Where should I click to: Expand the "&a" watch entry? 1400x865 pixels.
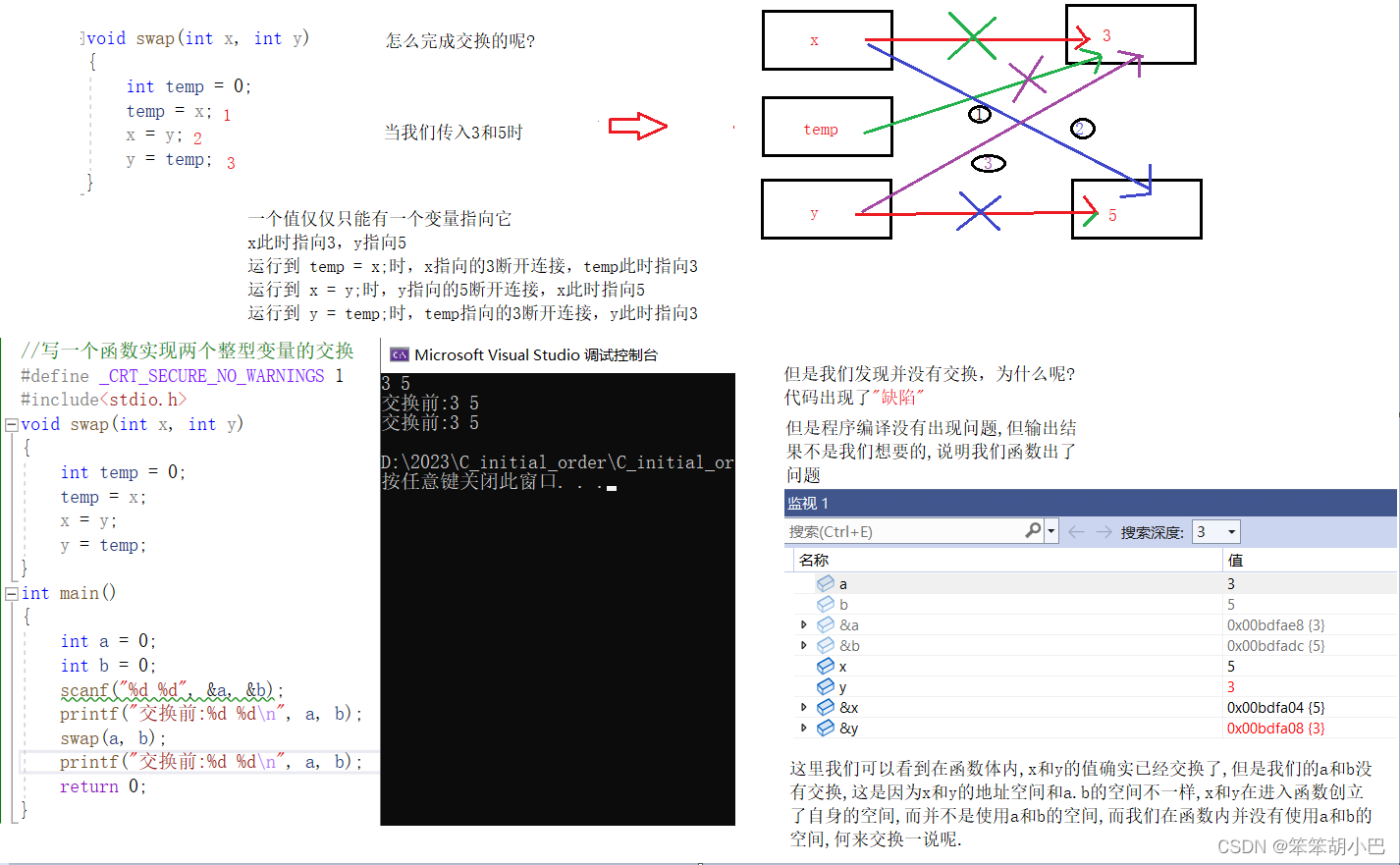click(x=803, y=624)
